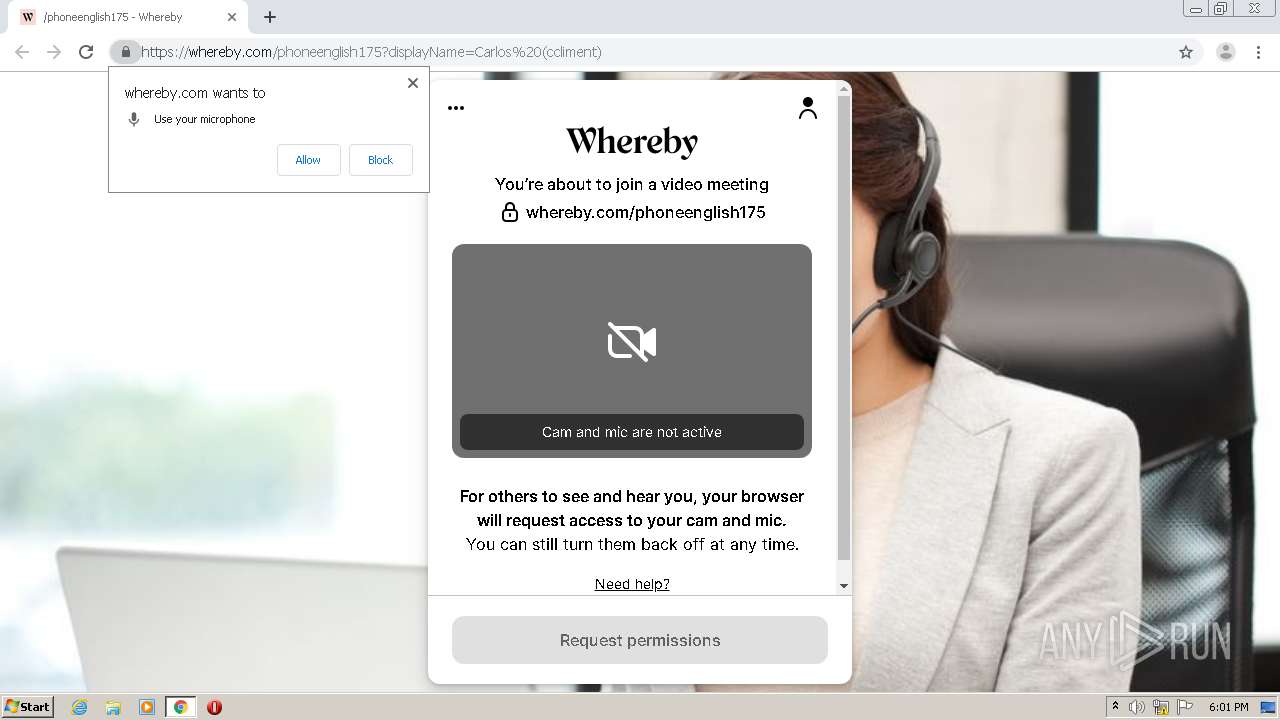1280x720 pixels.
Task: Open a new browser tab
Action: click(270, 17)
